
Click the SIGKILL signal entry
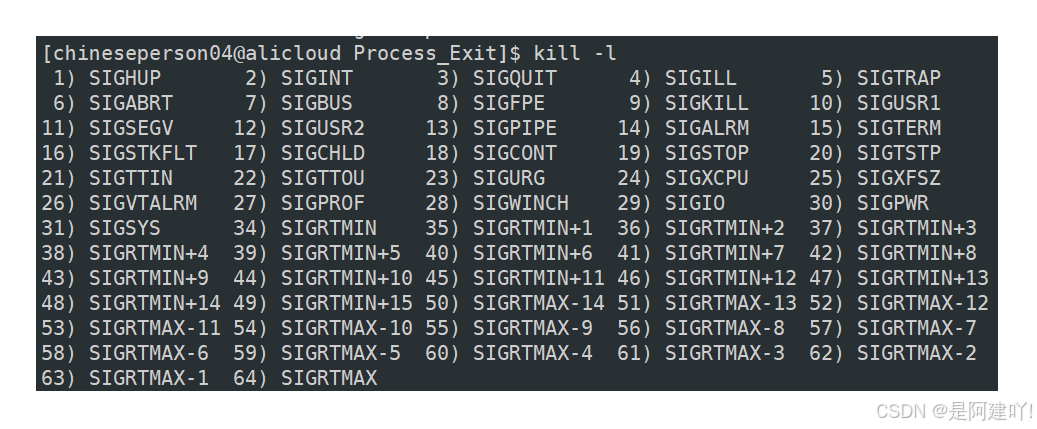(706, 103)
